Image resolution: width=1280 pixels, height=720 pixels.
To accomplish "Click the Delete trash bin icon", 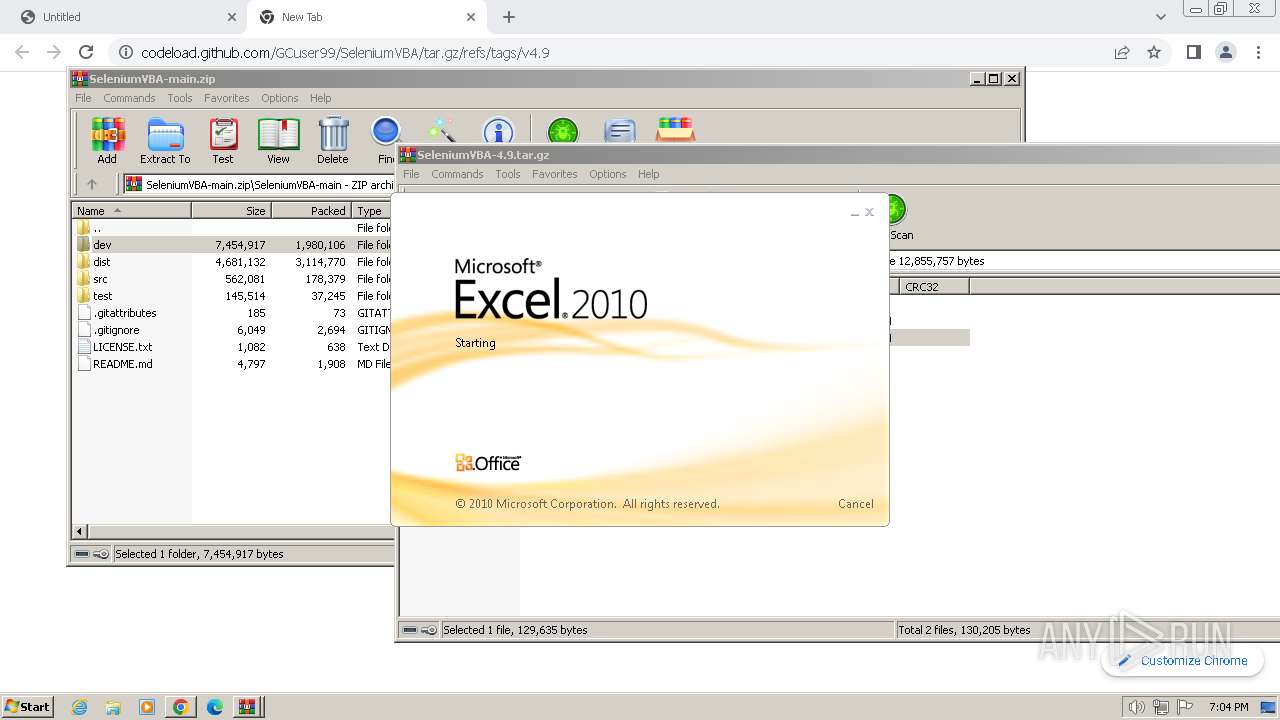I will click(x=333, y=141).
